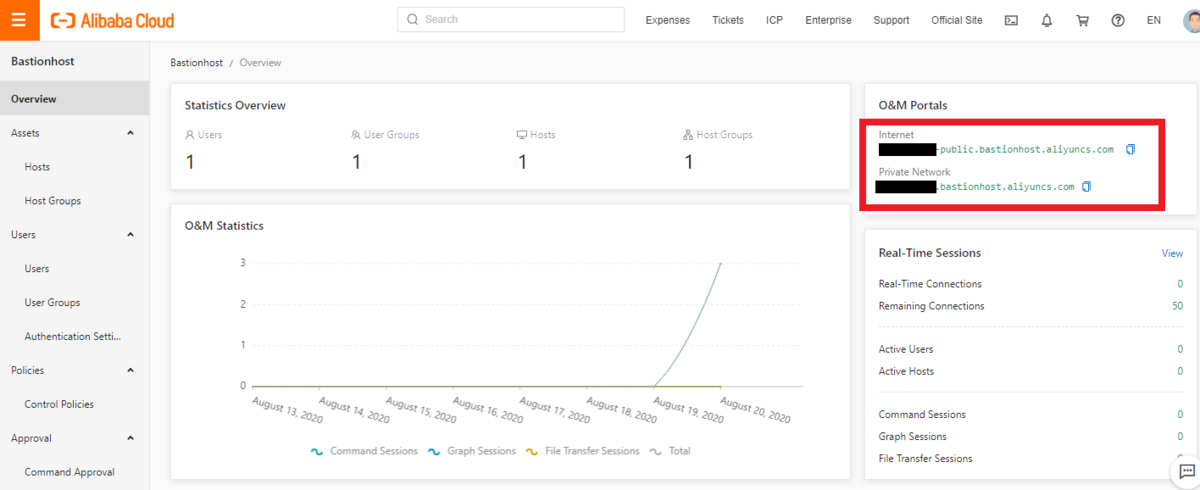Open the Cloud Shell terminal icon
This screenshot has width=1200, height=490.
[x=1011, y=20]
